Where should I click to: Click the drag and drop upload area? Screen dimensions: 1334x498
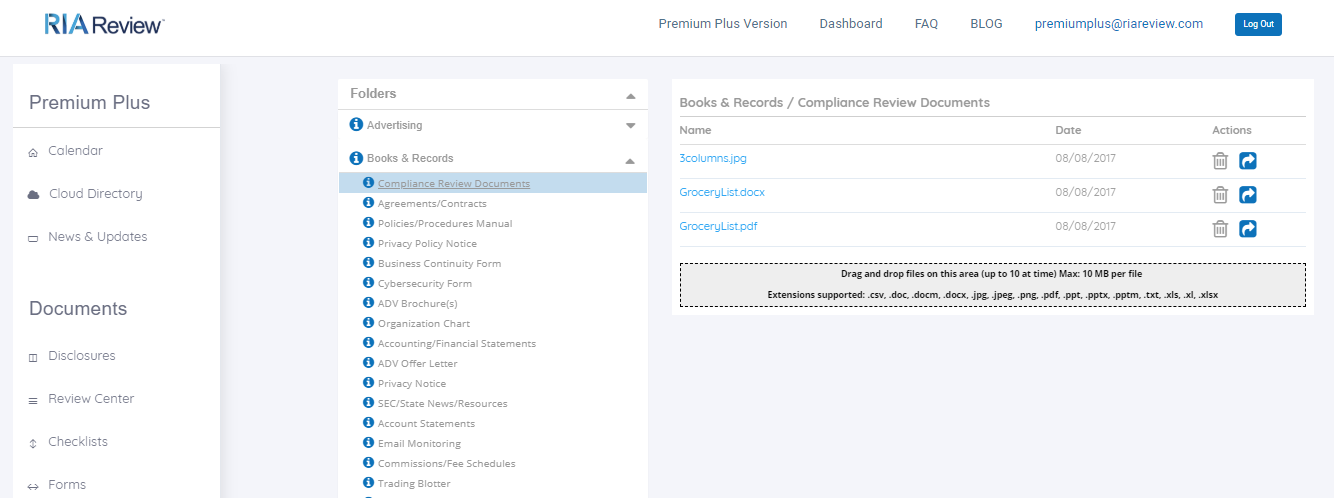pos(993,285)
